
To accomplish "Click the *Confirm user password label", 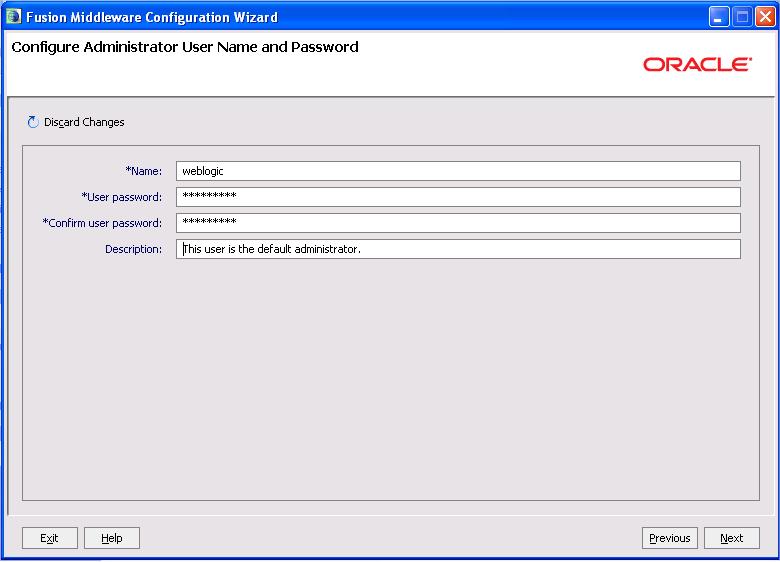I will (102, 223).
